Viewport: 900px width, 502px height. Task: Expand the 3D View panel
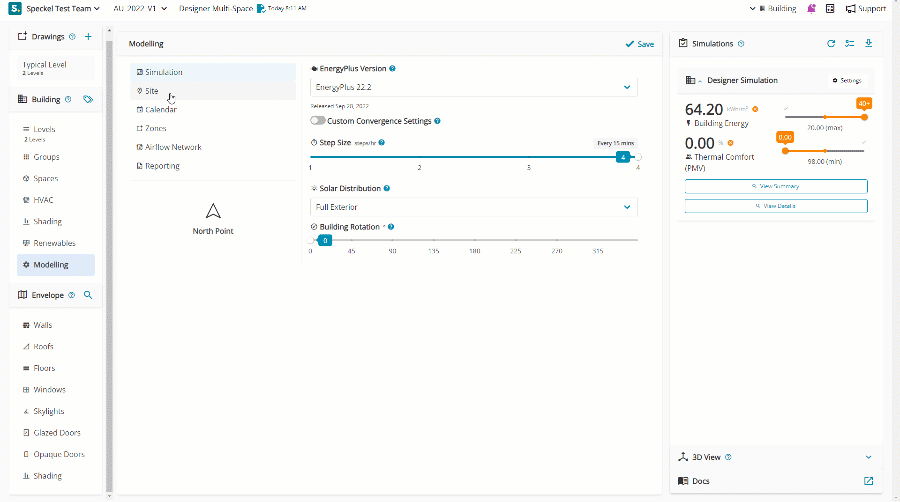coord(868,457)
